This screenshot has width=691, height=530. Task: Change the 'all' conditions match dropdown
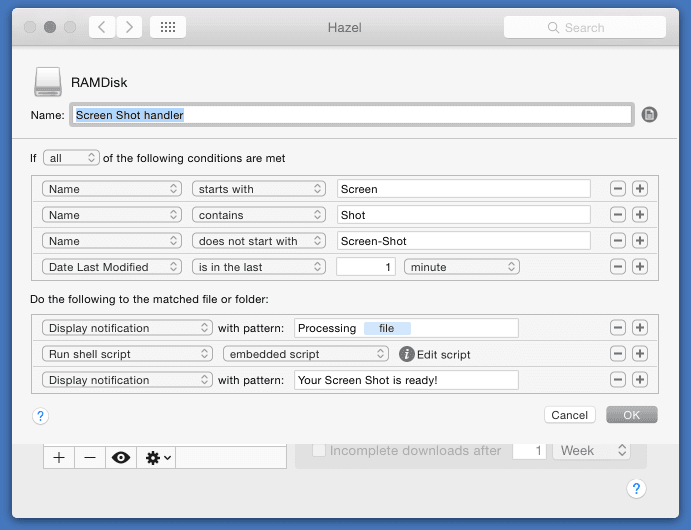point(71,158)
